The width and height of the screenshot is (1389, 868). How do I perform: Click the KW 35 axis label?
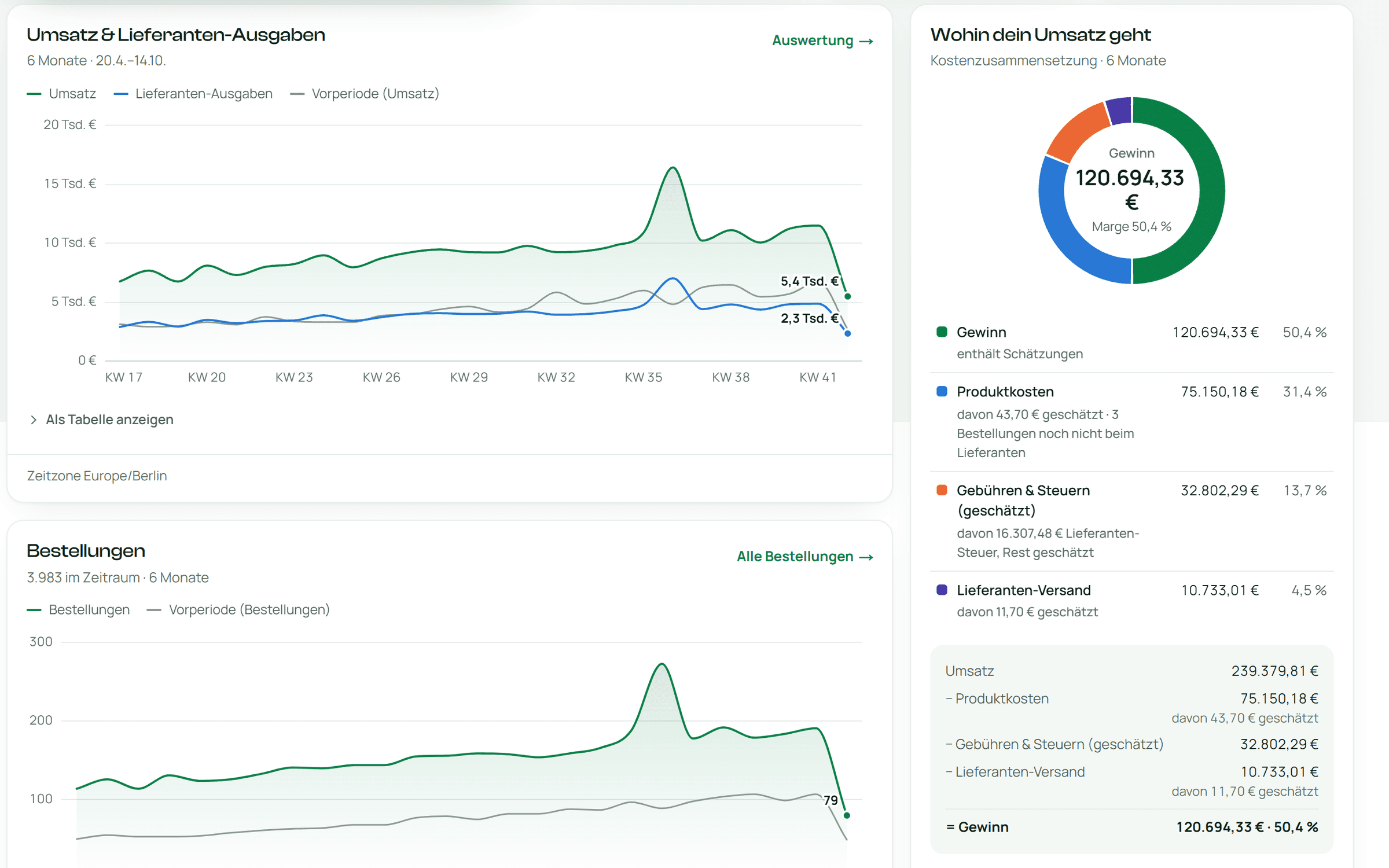pyautogui.click(x=643, y=377)
